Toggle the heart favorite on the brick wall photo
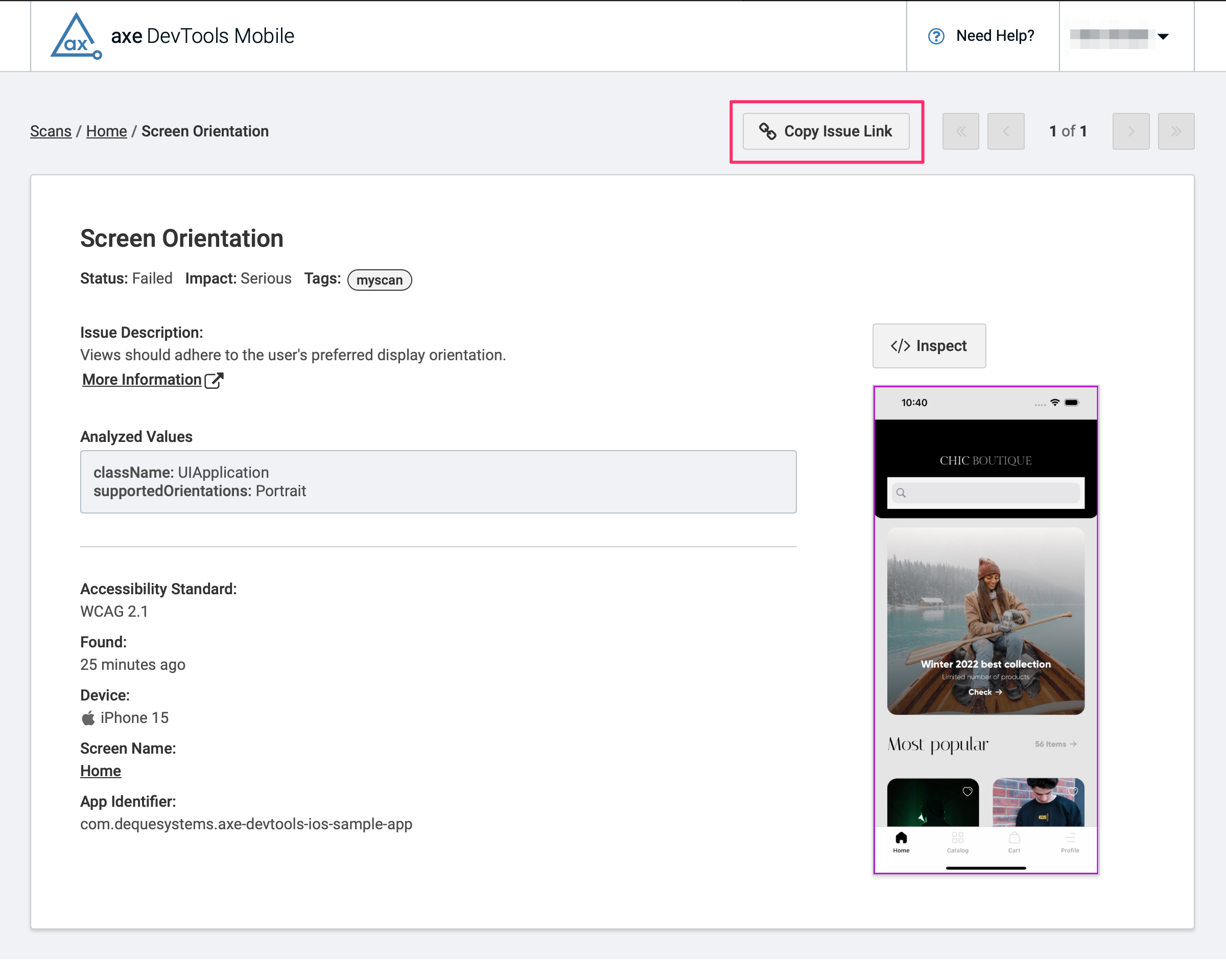The image size is (1226, 980). [x=1074, y=791]
